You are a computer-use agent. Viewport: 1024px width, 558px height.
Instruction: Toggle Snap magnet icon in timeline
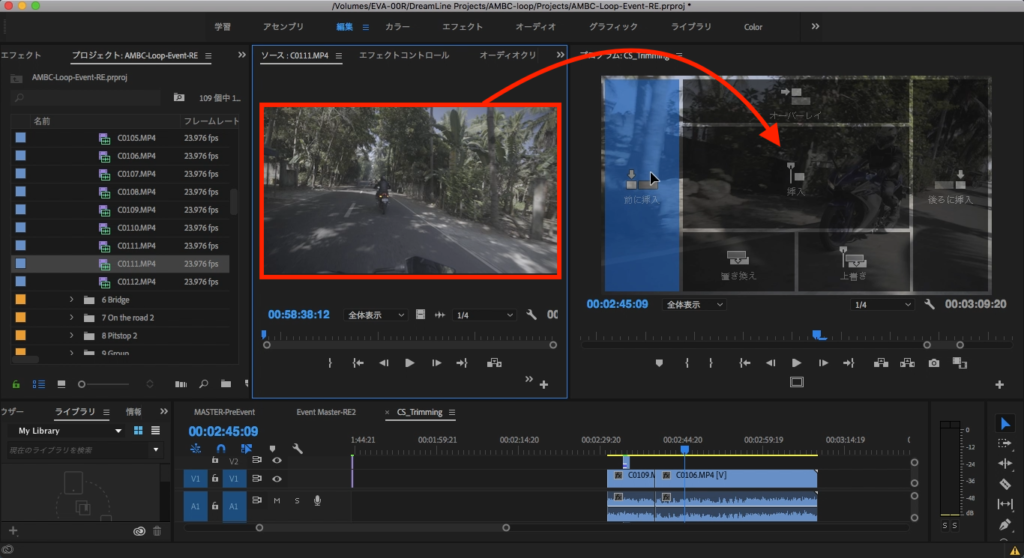coord(219,449)
